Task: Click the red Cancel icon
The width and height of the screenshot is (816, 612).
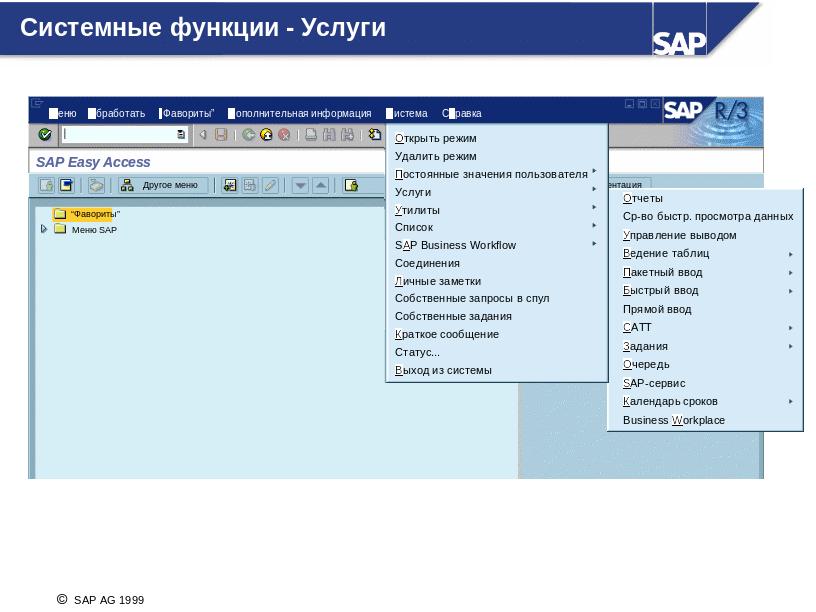Action: pos(284,135)
